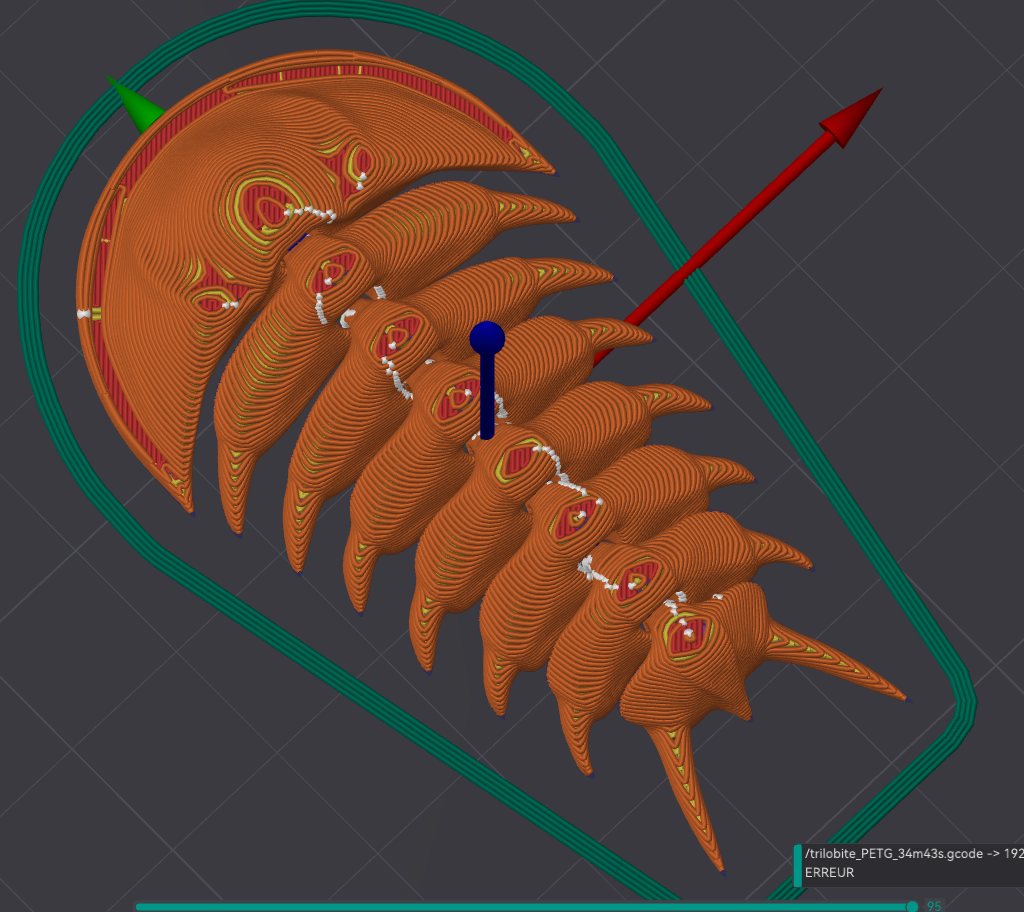Click the slider value label 95
The height and width of the screenshot is (912, 1024).
click(x=934, y=906)
